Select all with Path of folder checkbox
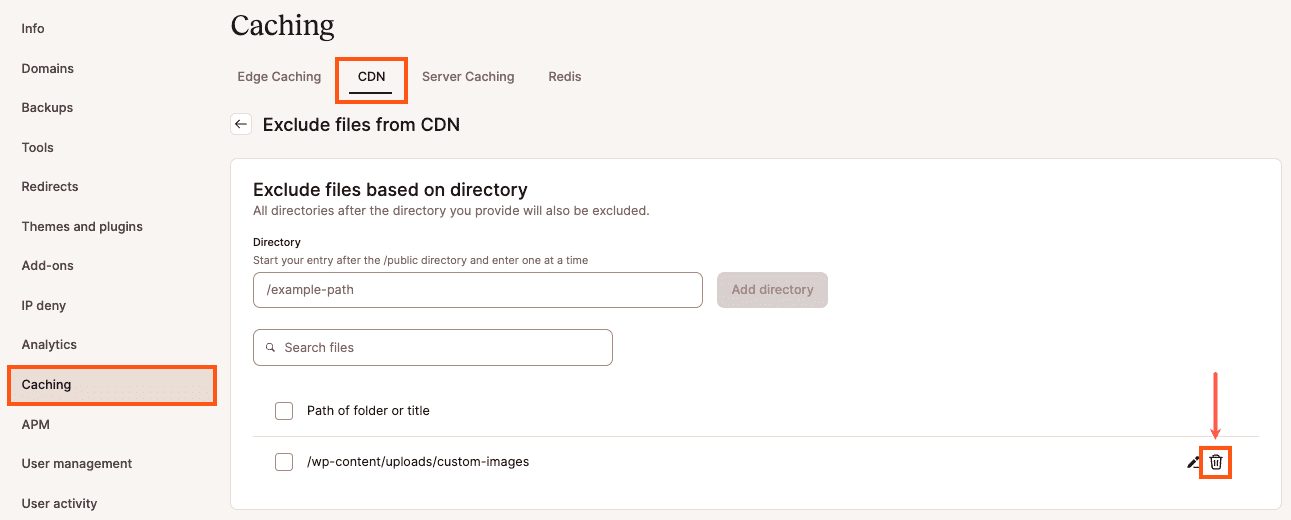 point(284,410)
